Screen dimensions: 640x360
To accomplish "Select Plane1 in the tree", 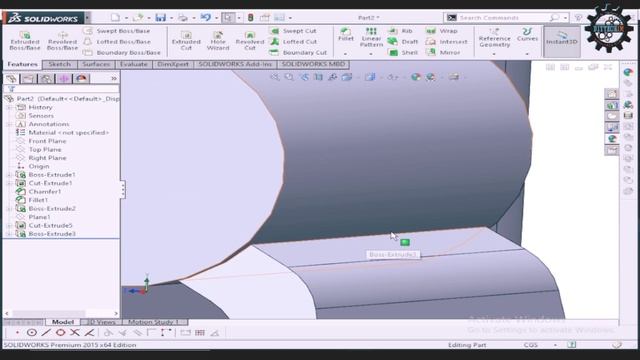I will click(39, 217).
